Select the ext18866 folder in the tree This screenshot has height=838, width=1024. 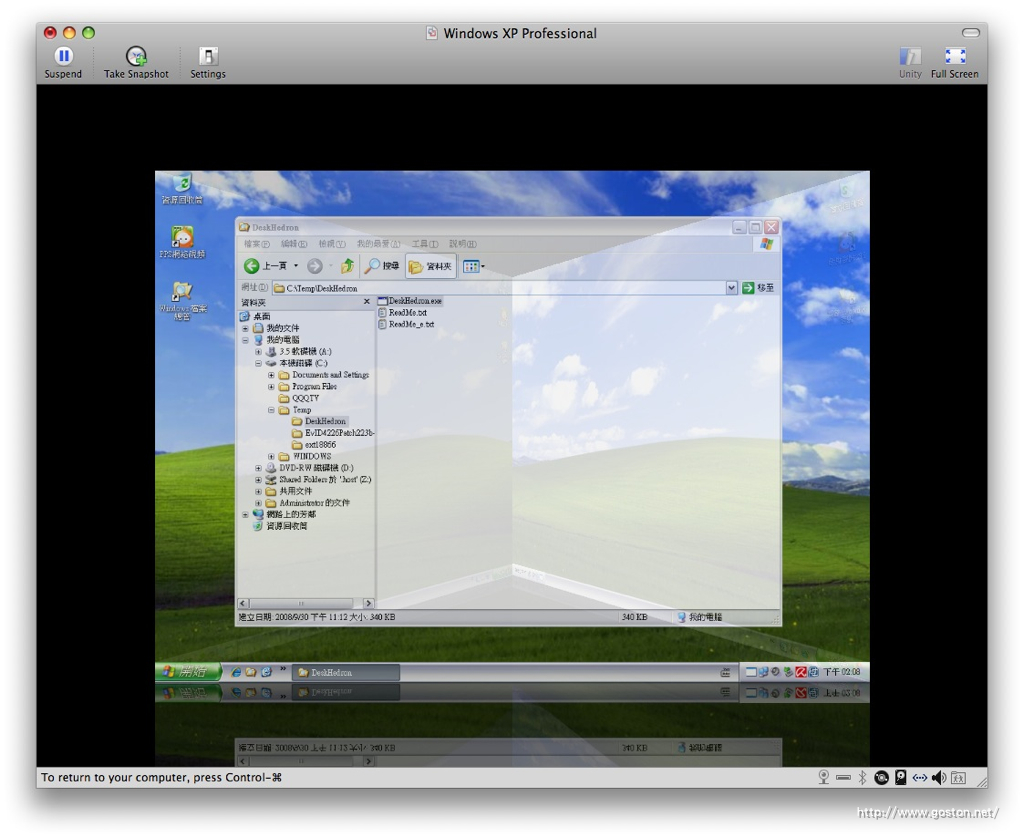[x=314, y=445]
